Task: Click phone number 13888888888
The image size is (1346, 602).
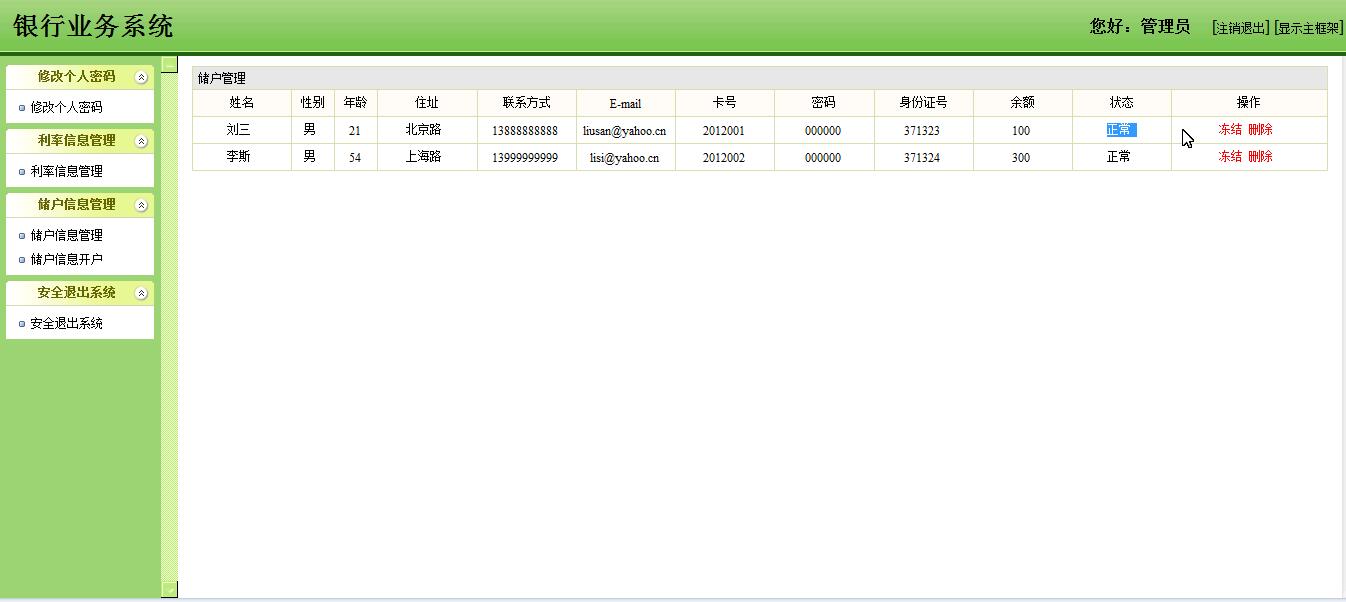Action: pyautogui.click(x=525, y=131)
